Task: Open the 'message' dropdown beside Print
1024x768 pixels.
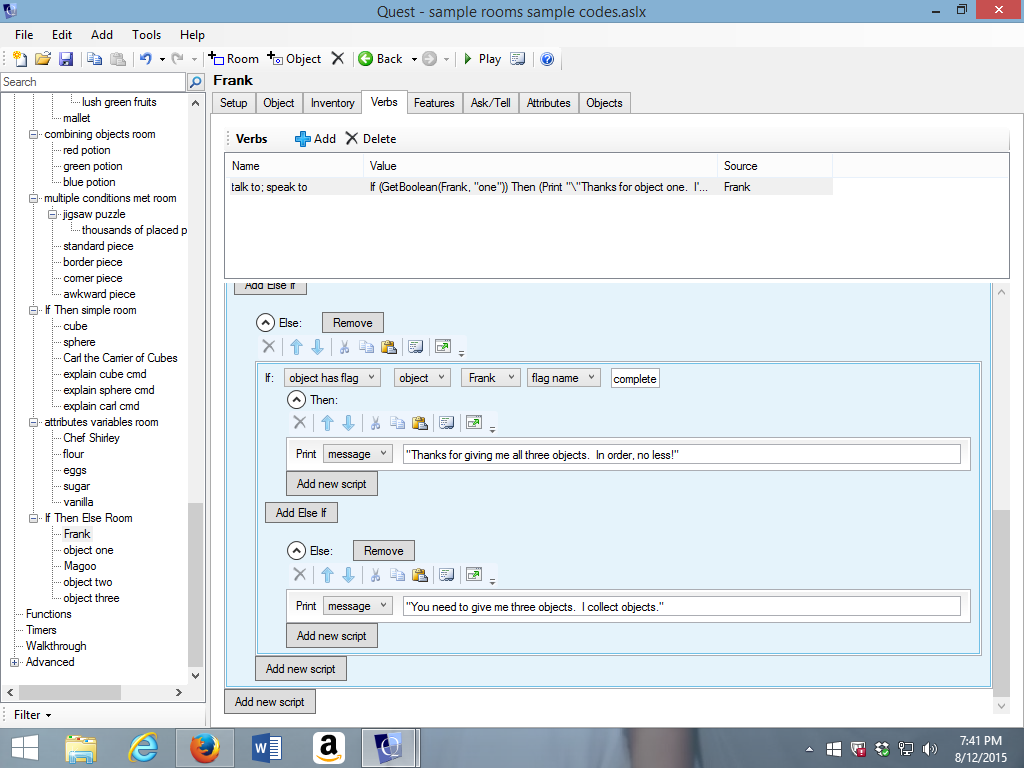Action: coord(357,453)
